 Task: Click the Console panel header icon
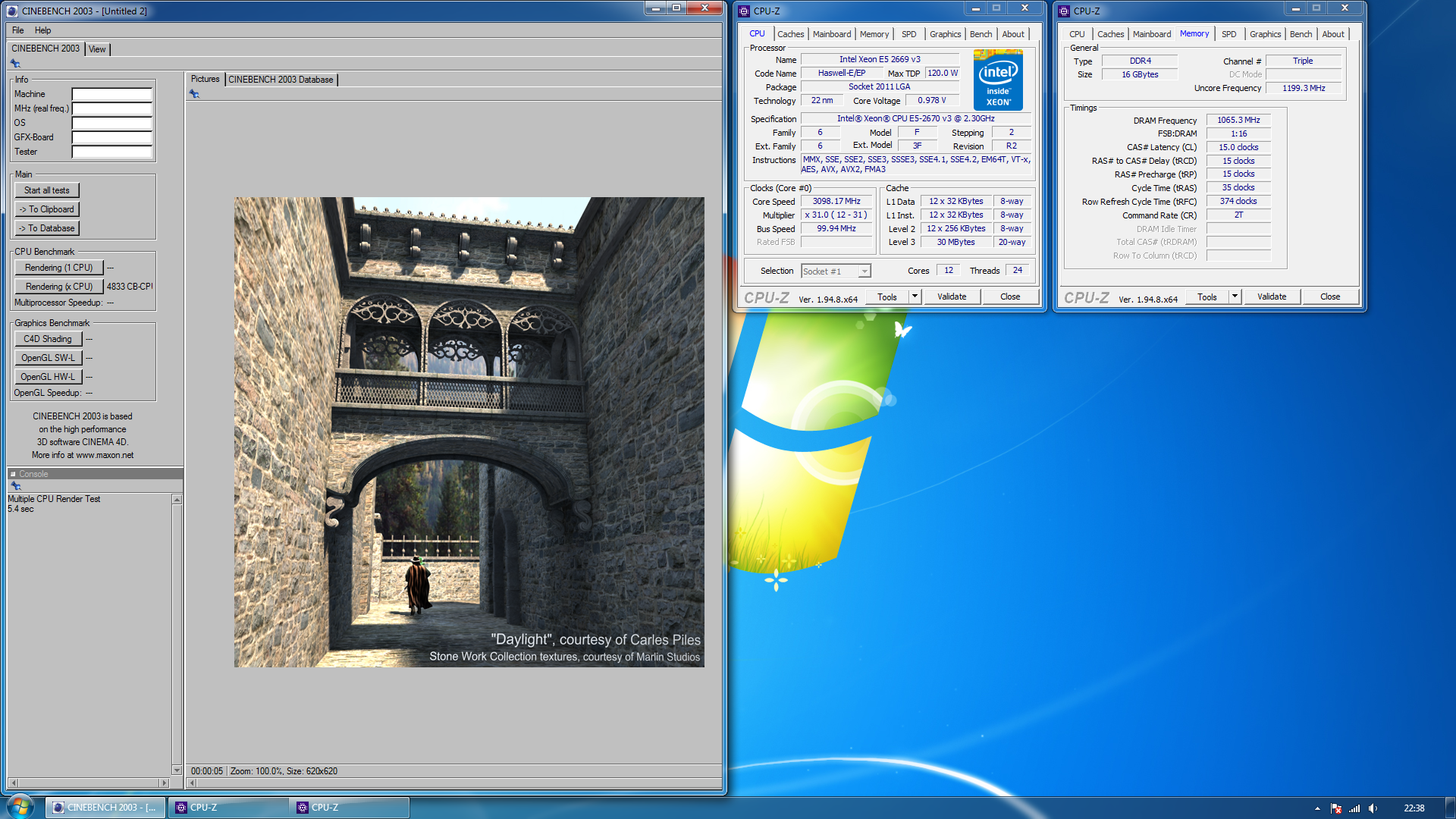pos(13,474)
